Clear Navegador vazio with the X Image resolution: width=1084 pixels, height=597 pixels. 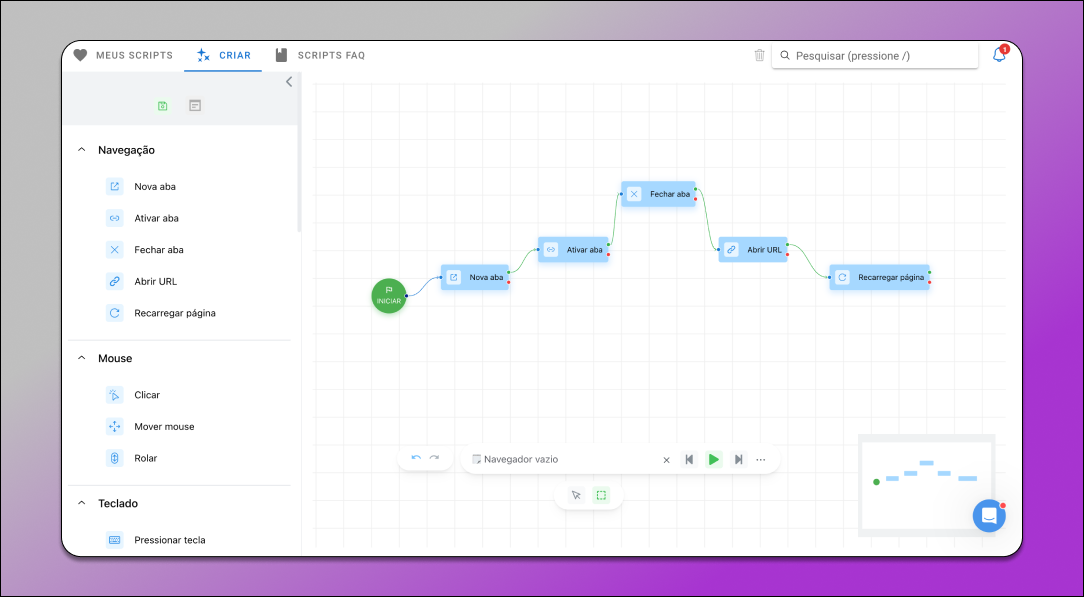click(666, 460)
